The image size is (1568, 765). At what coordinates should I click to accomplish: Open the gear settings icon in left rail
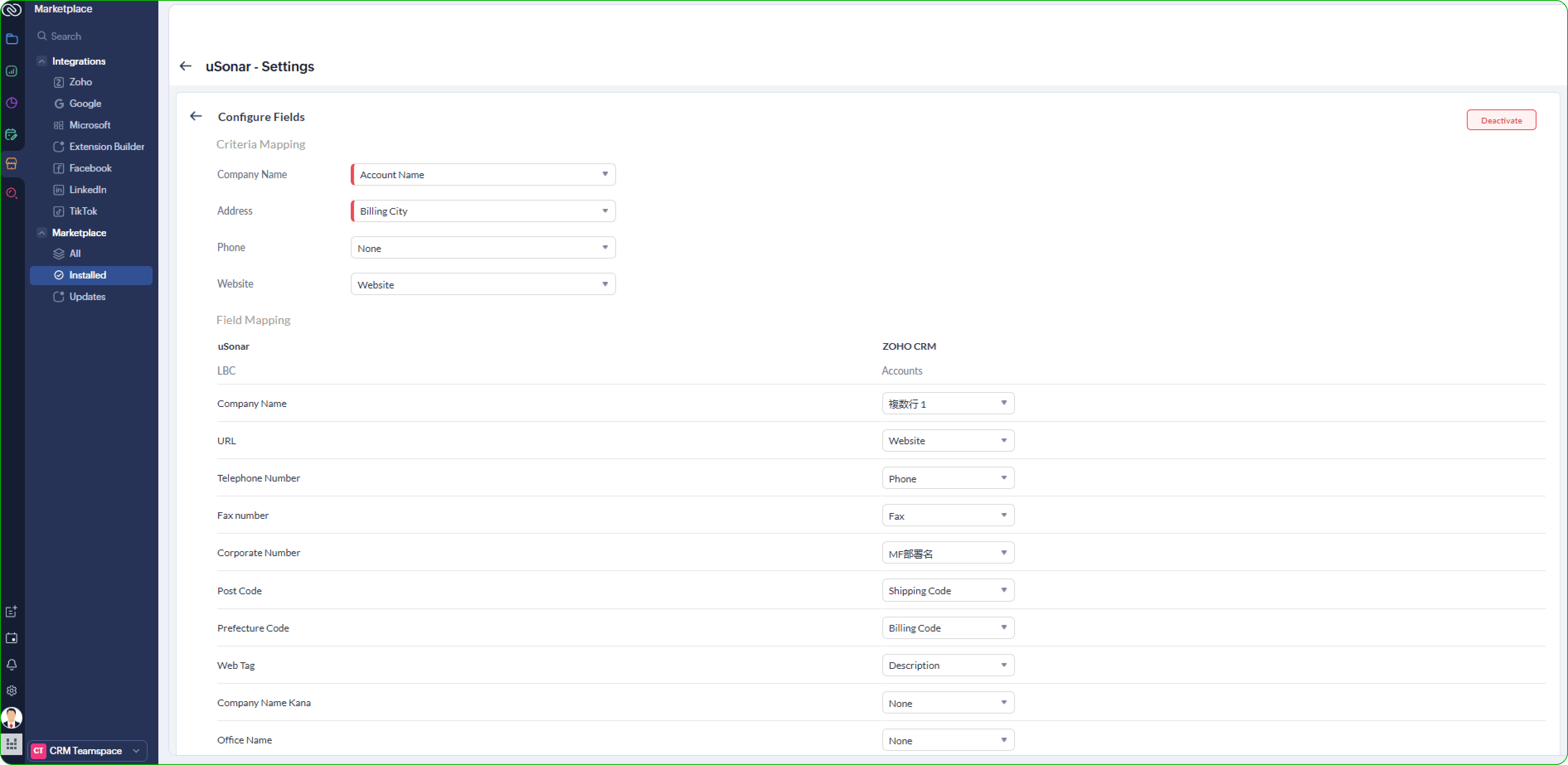tap(12, 691)
